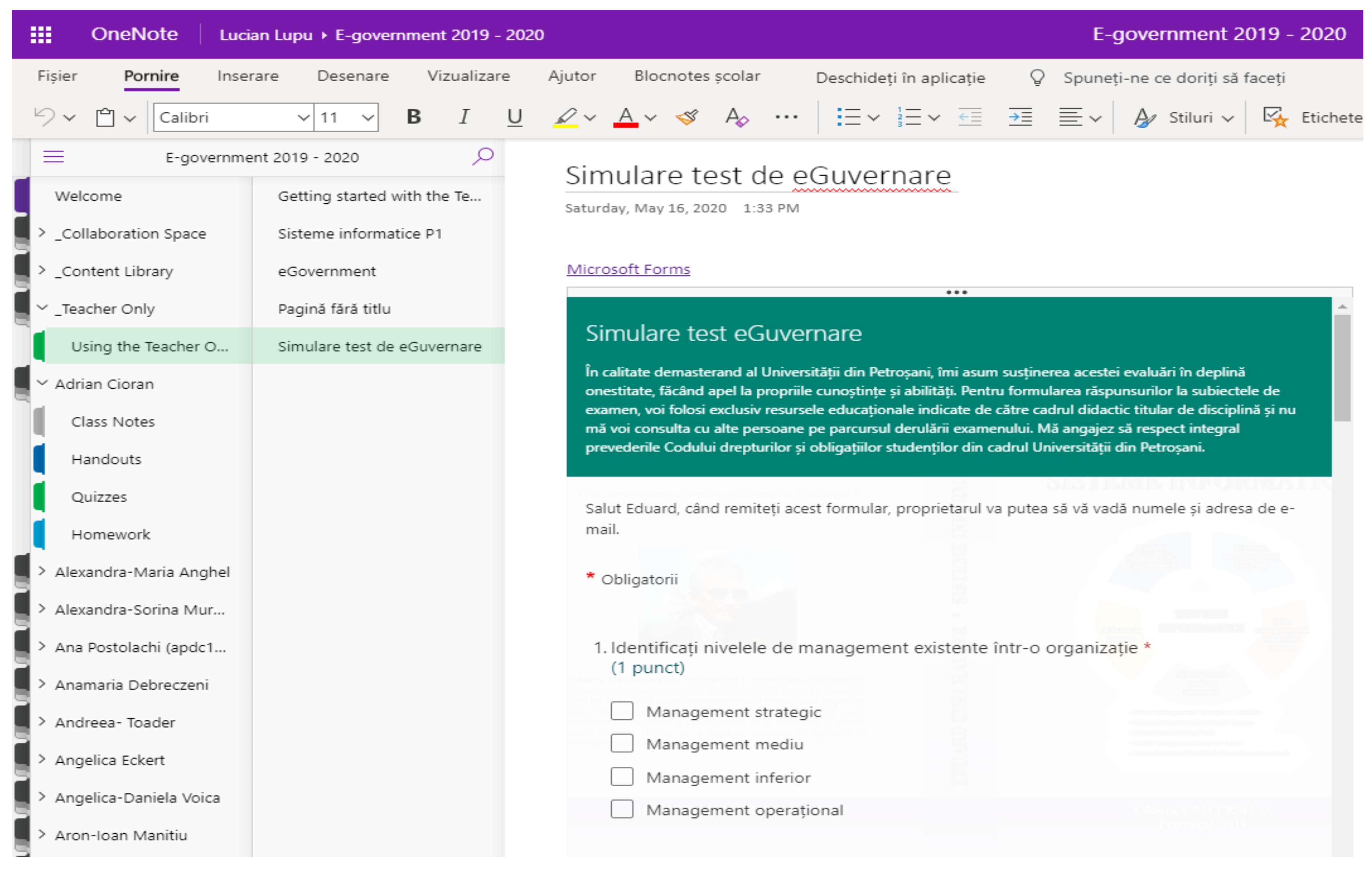The width and height of the screenshot is (1372, 869).
Task: Click the Etichete tag icon
Action: [x=1275, y=118]
